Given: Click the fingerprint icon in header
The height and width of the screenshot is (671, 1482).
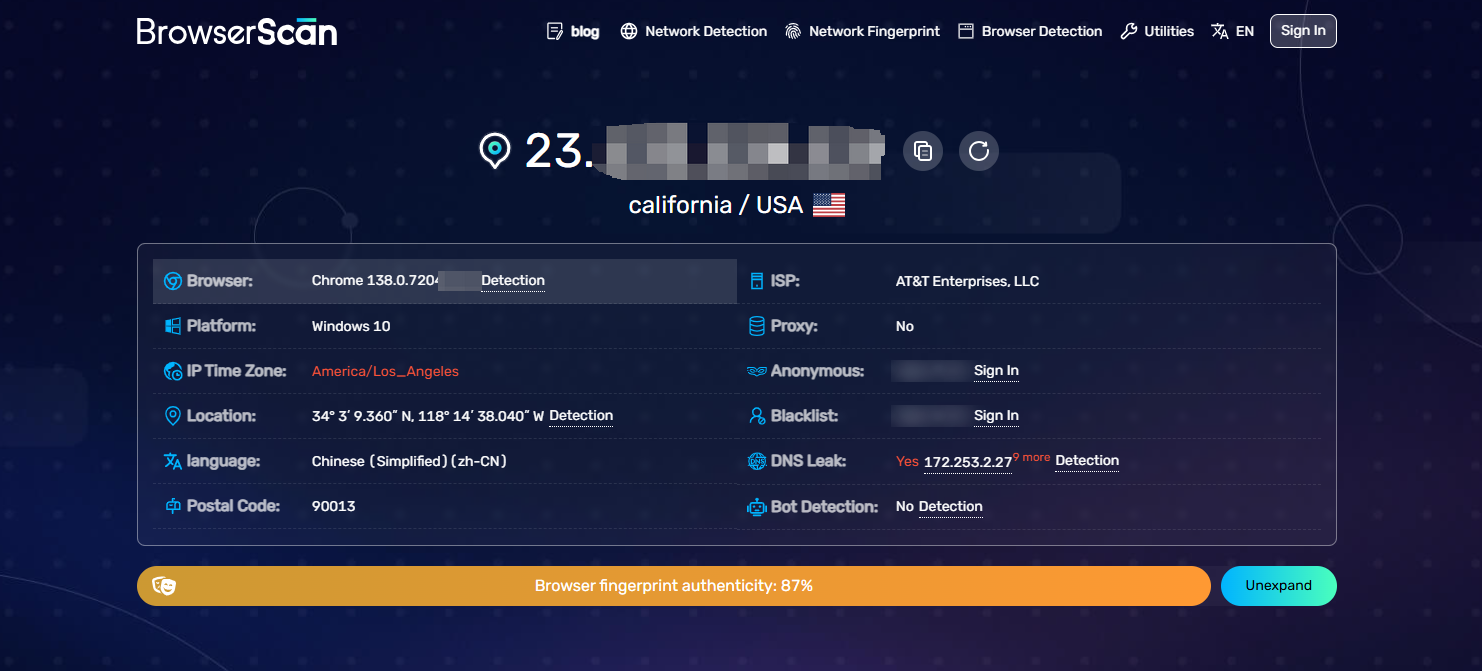Looking at the screenshot, I should coord(793,31).
